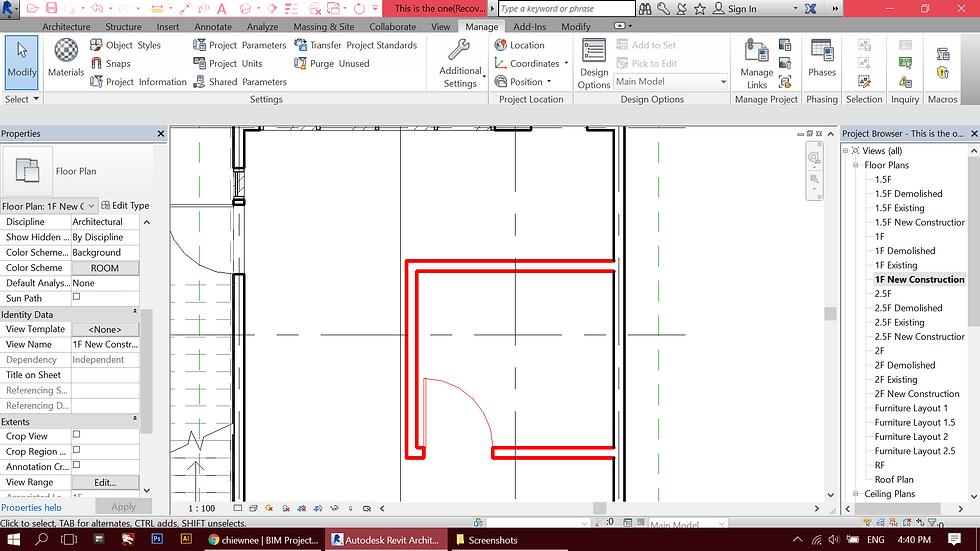This screenshot has height=551, width=980.
Task: Open the Structure ribbon tab
Action: (x=123, y=27)
